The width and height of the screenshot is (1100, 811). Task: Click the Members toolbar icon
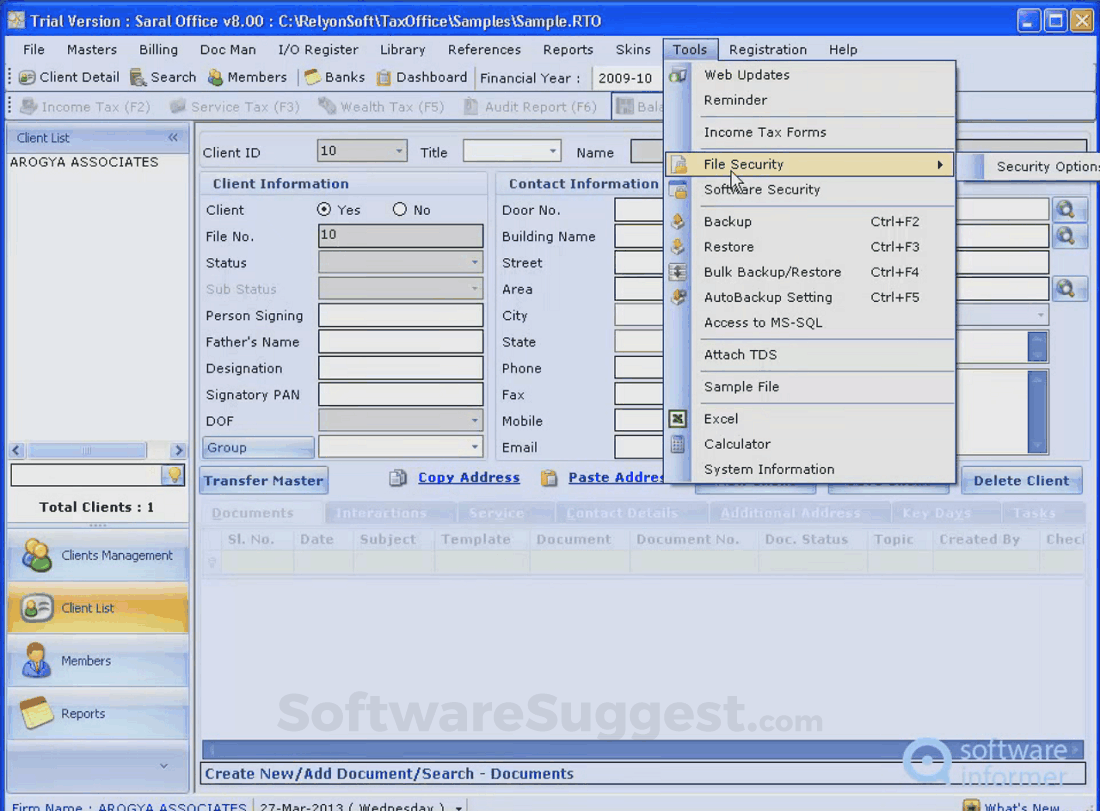click(215, 77)
